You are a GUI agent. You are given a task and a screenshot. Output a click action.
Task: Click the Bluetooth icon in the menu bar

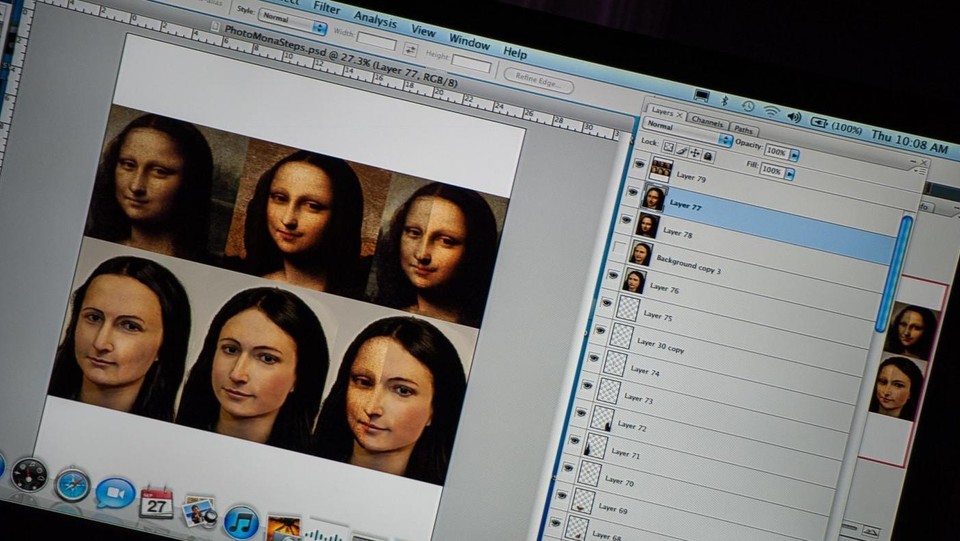[726, 100]
